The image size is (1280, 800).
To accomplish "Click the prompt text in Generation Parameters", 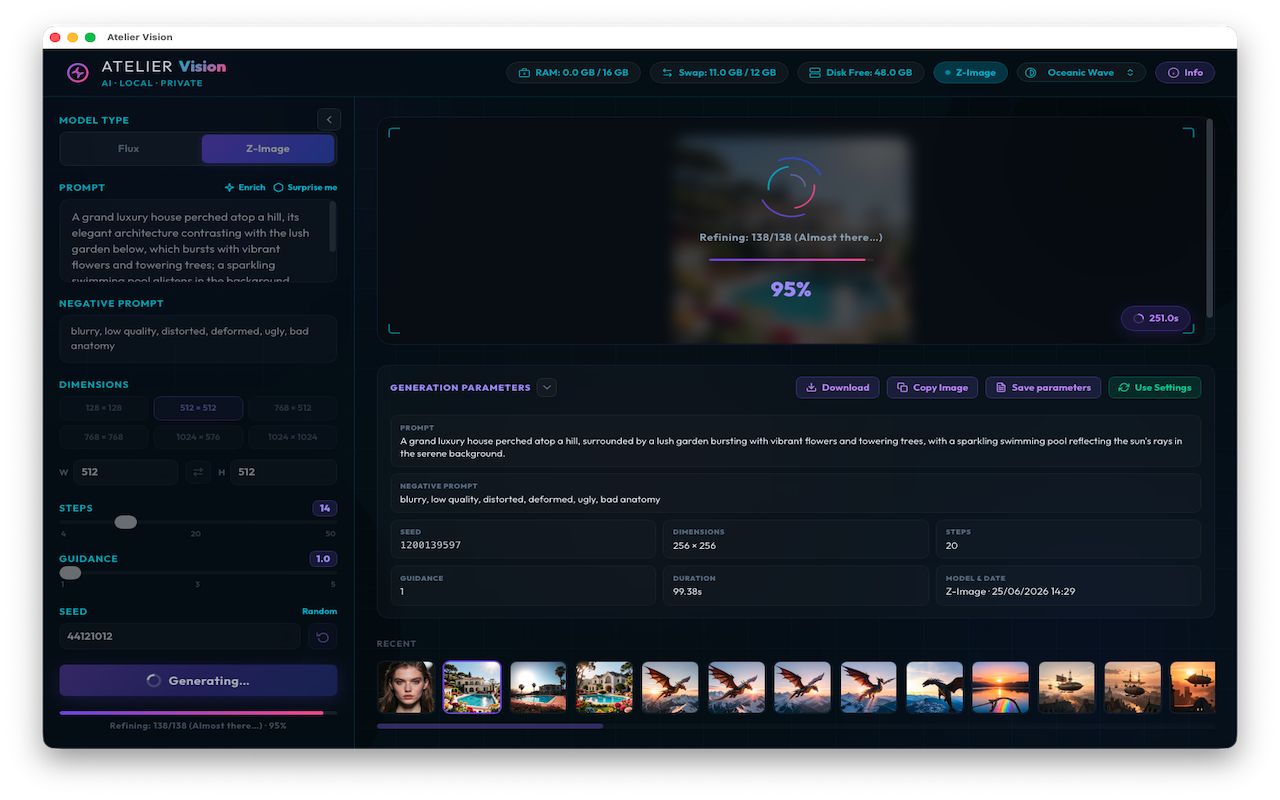I will point(791,447).
